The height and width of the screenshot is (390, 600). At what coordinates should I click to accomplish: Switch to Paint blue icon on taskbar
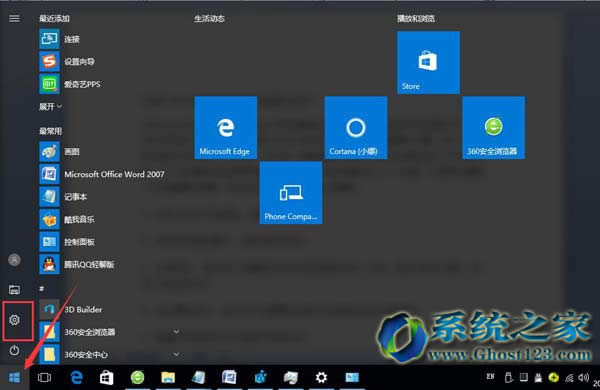click(x=261, y=378)
